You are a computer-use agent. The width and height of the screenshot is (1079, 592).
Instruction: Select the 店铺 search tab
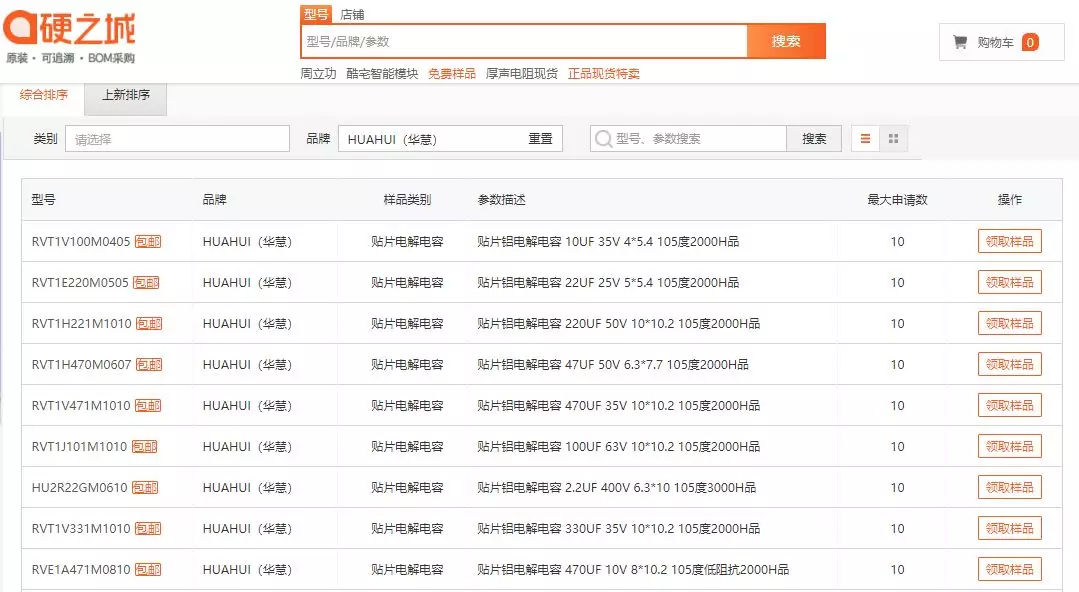[x=352, y=14]
